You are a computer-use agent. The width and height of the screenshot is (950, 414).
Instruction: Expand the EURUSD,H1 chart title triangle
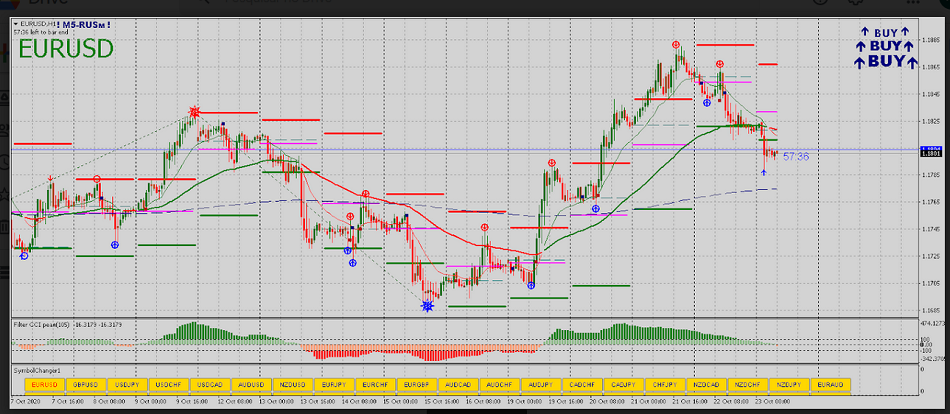point(15,22)
